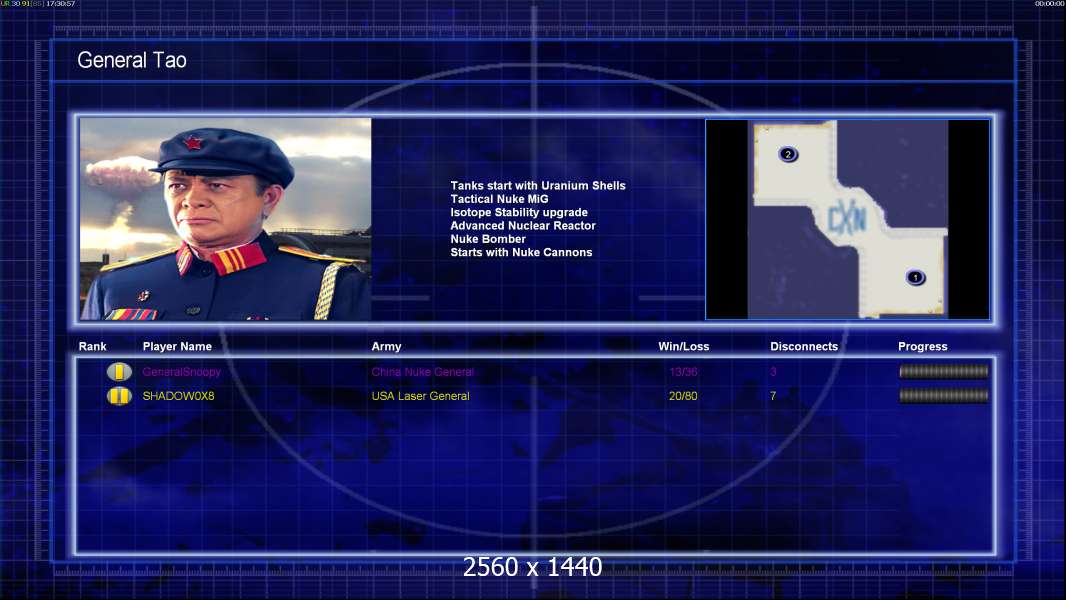The height and width of the screenshot is (600, 1066).
Task: Click the "Army" column header
Action: click(386, 347)
